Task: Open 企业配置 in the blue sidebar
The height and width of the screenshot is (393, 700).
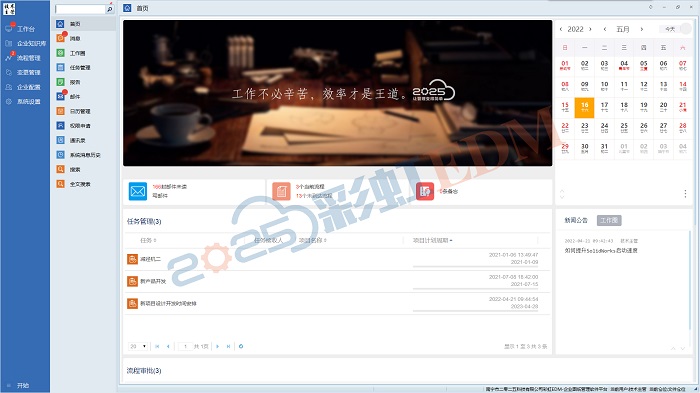Action: pyautogui.click(x=29, y=87)
